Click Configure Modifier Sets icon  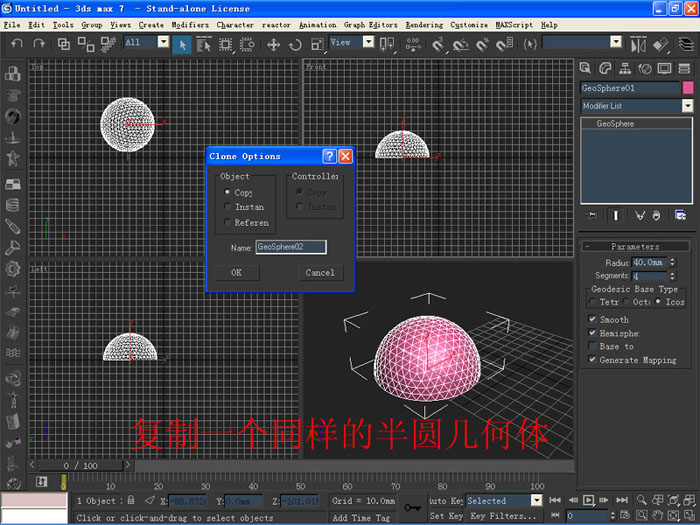pos(680,216)
